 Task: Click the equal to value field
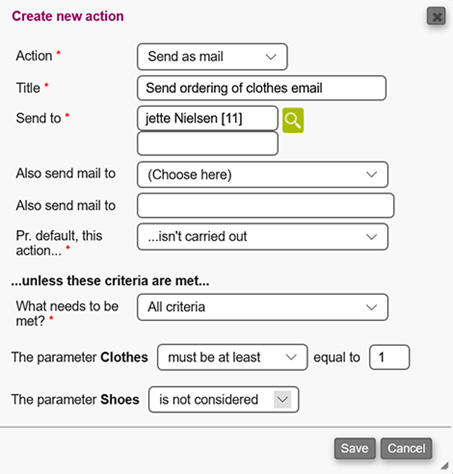tap(389, 358)
